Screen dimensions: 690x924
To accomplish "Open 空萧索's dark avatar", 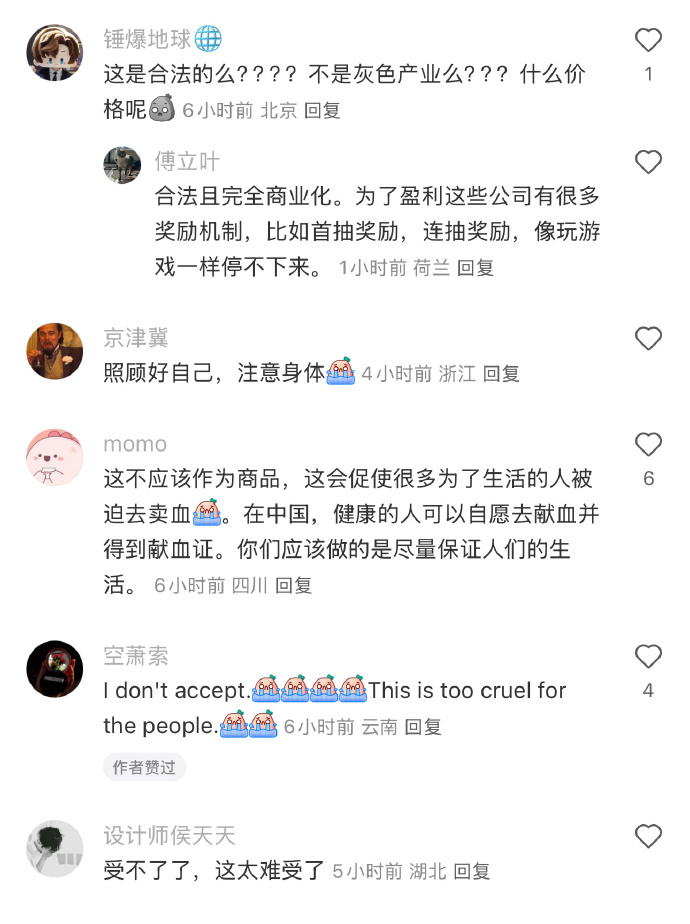I will click(x=55, y=669).
